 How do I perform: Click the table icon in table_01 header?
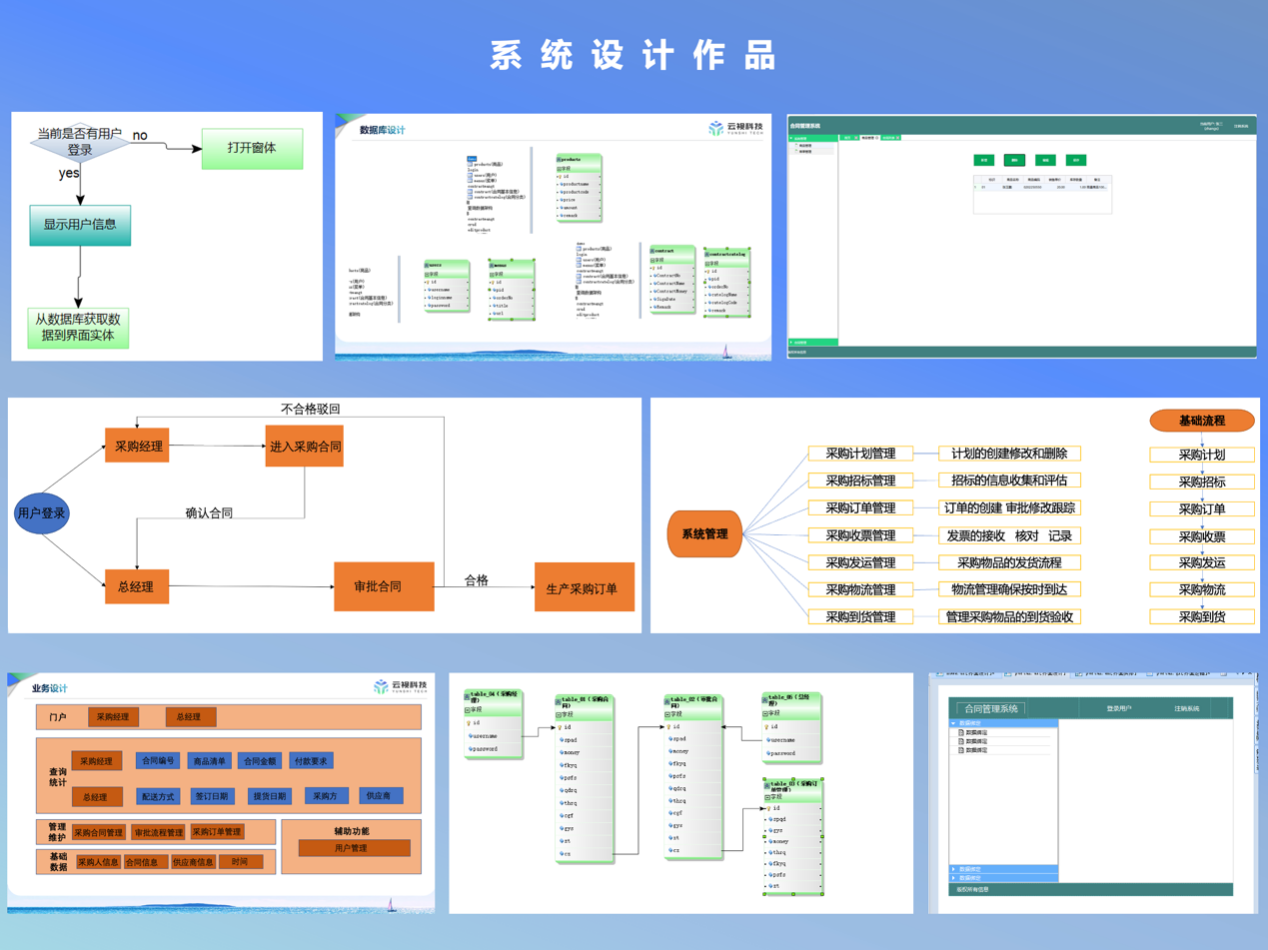tap(558, 700)
